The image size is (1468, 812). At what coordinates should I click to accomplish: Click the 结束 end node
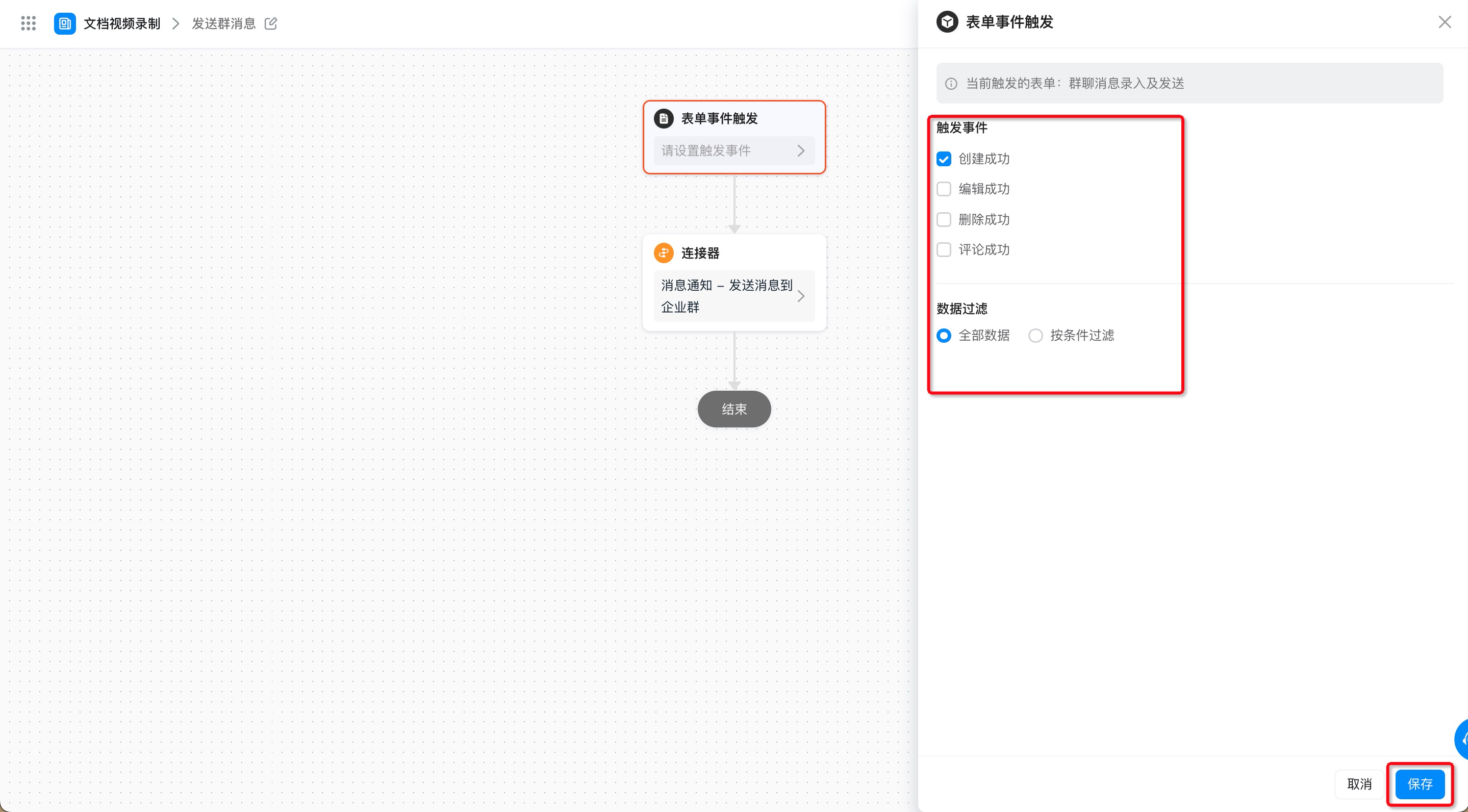tap(734, 409)
